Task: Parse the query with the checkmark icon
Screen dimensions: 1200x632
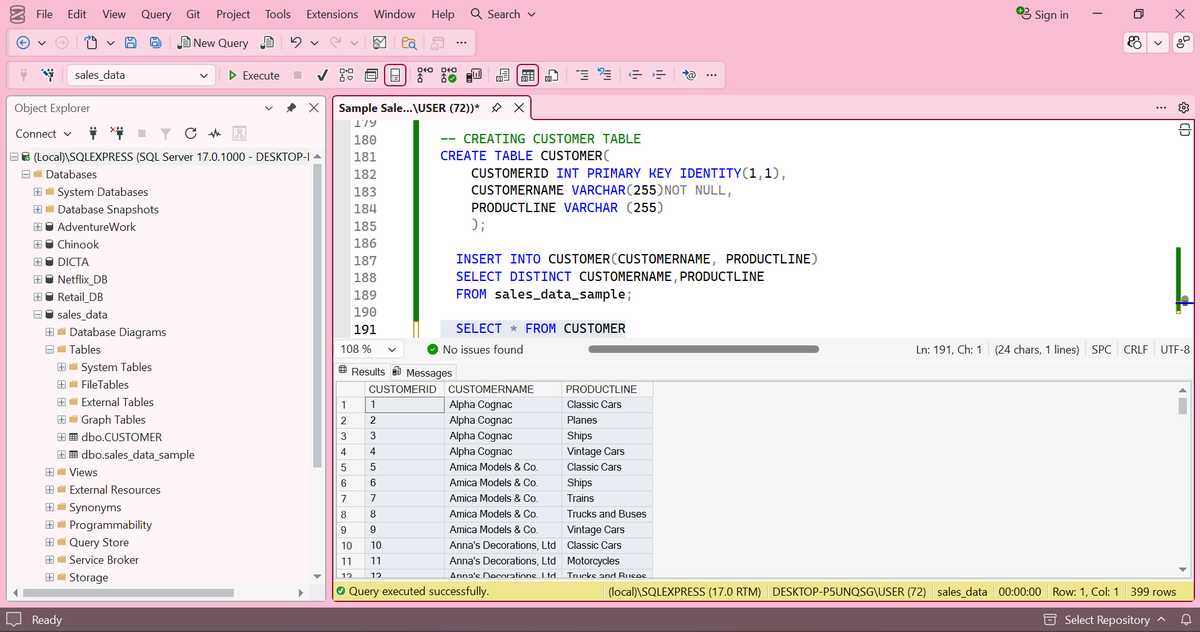Action: coord(322,75)
